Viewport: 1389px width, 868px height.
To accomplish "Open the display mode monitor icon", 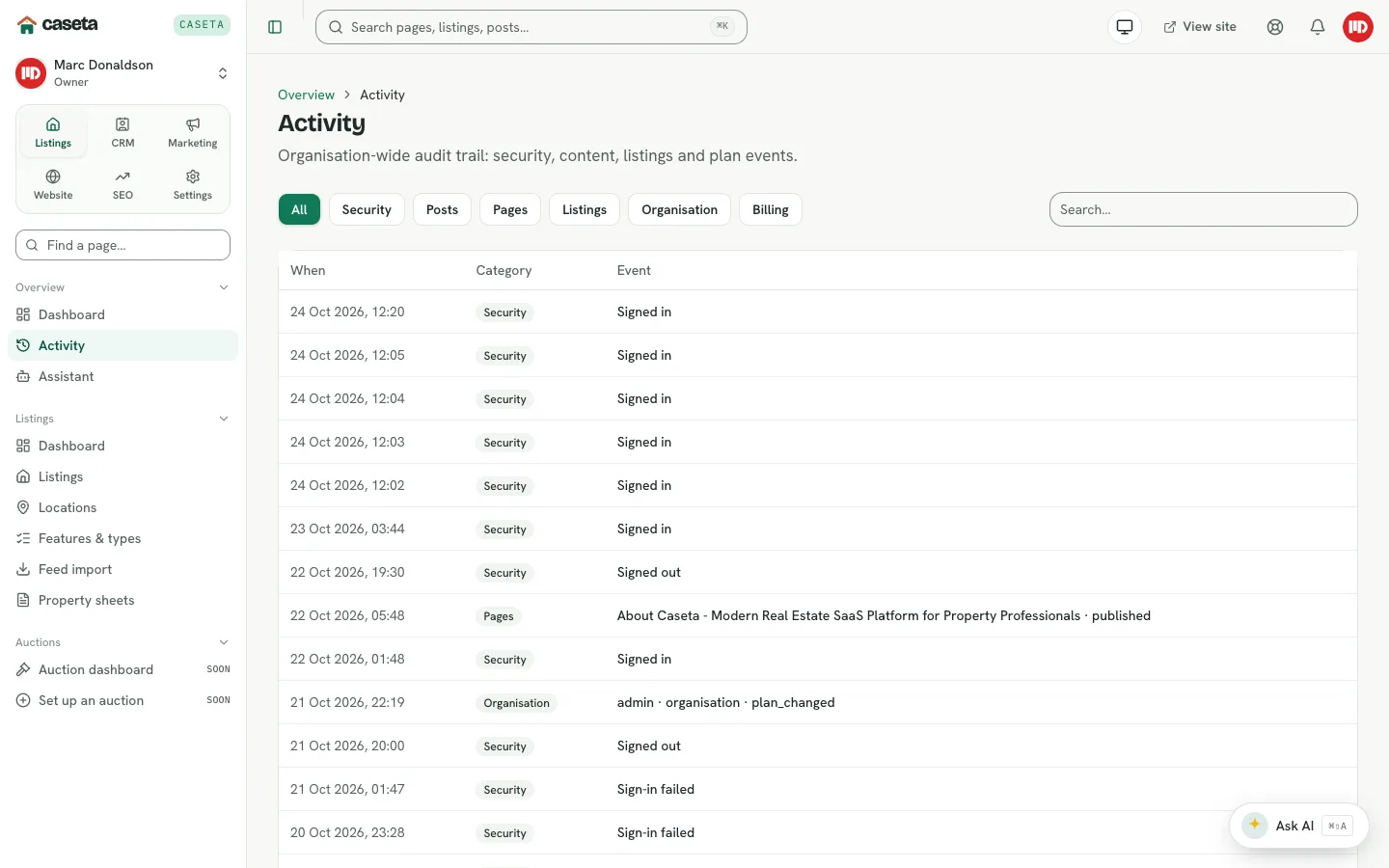I will 1125,27.
